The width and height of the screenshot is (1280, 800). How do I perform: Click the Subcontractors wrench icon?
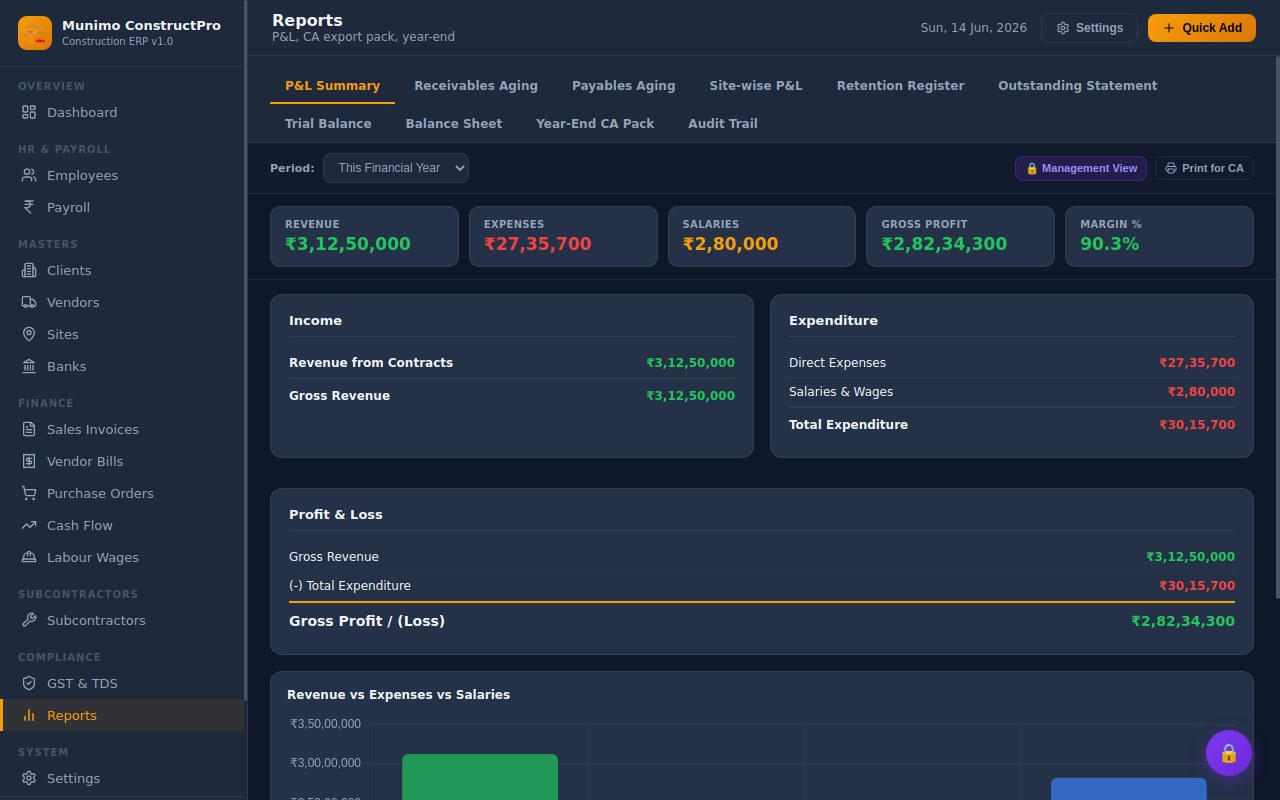click(29, 620)
